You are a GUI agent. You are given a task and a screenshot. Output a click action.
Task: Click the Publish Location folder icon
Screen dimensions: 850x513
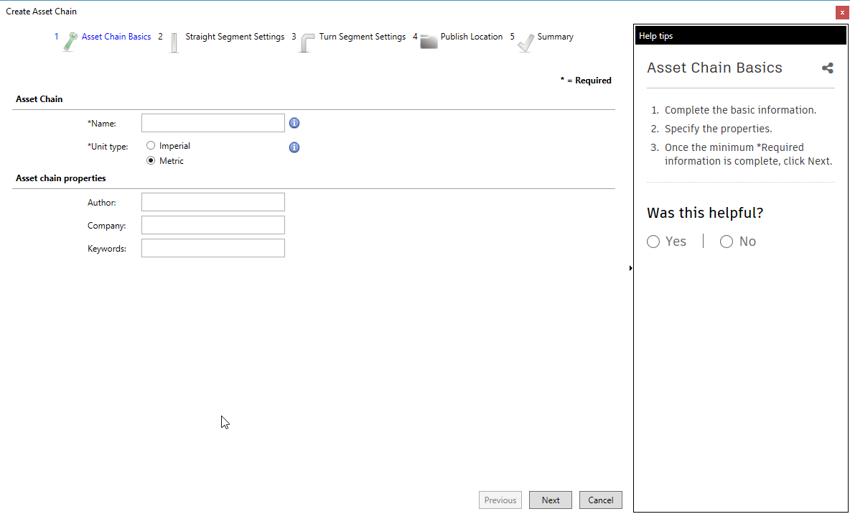click(428, 42)
